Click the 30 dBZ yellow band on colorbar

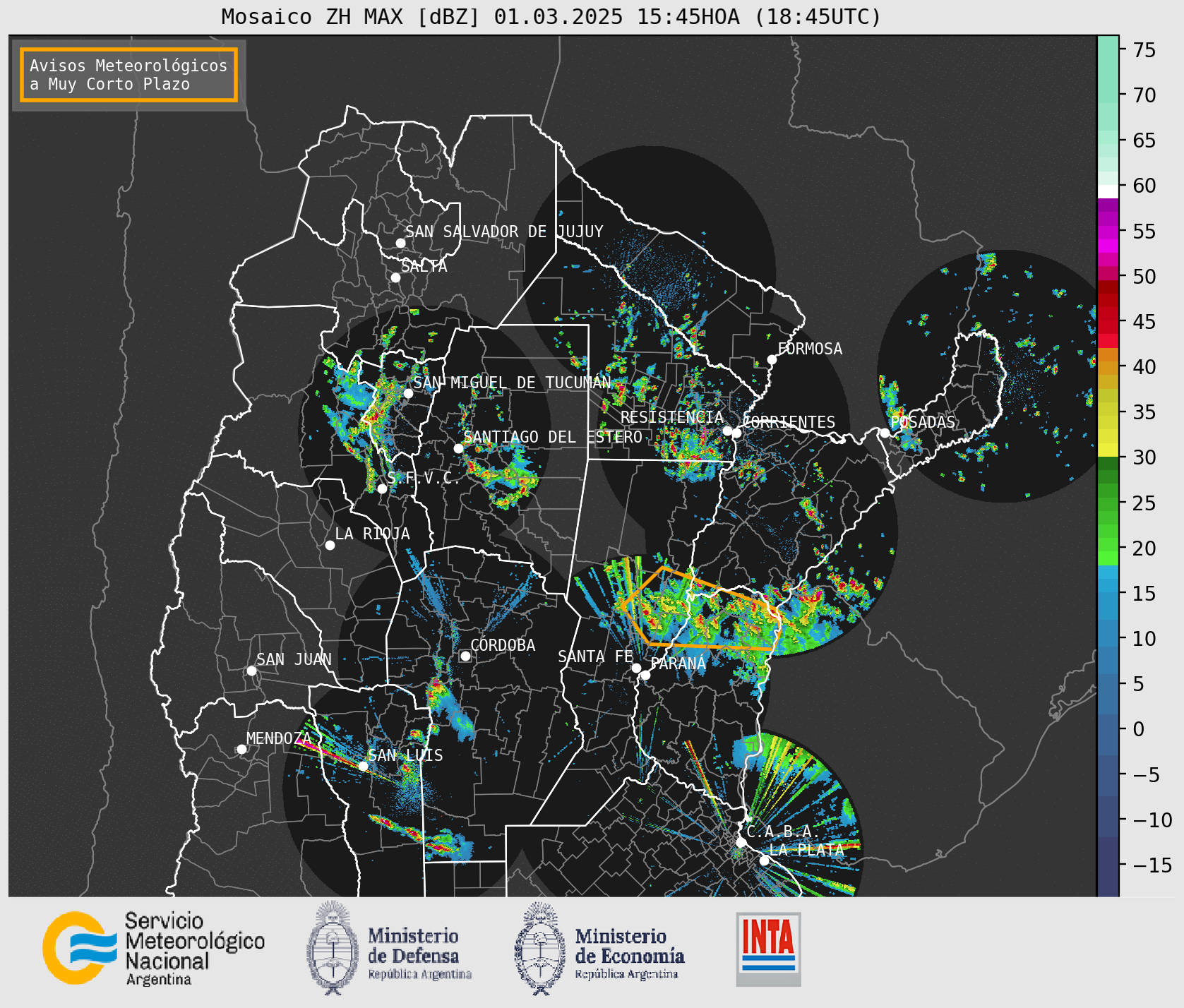pos(1108,450)
